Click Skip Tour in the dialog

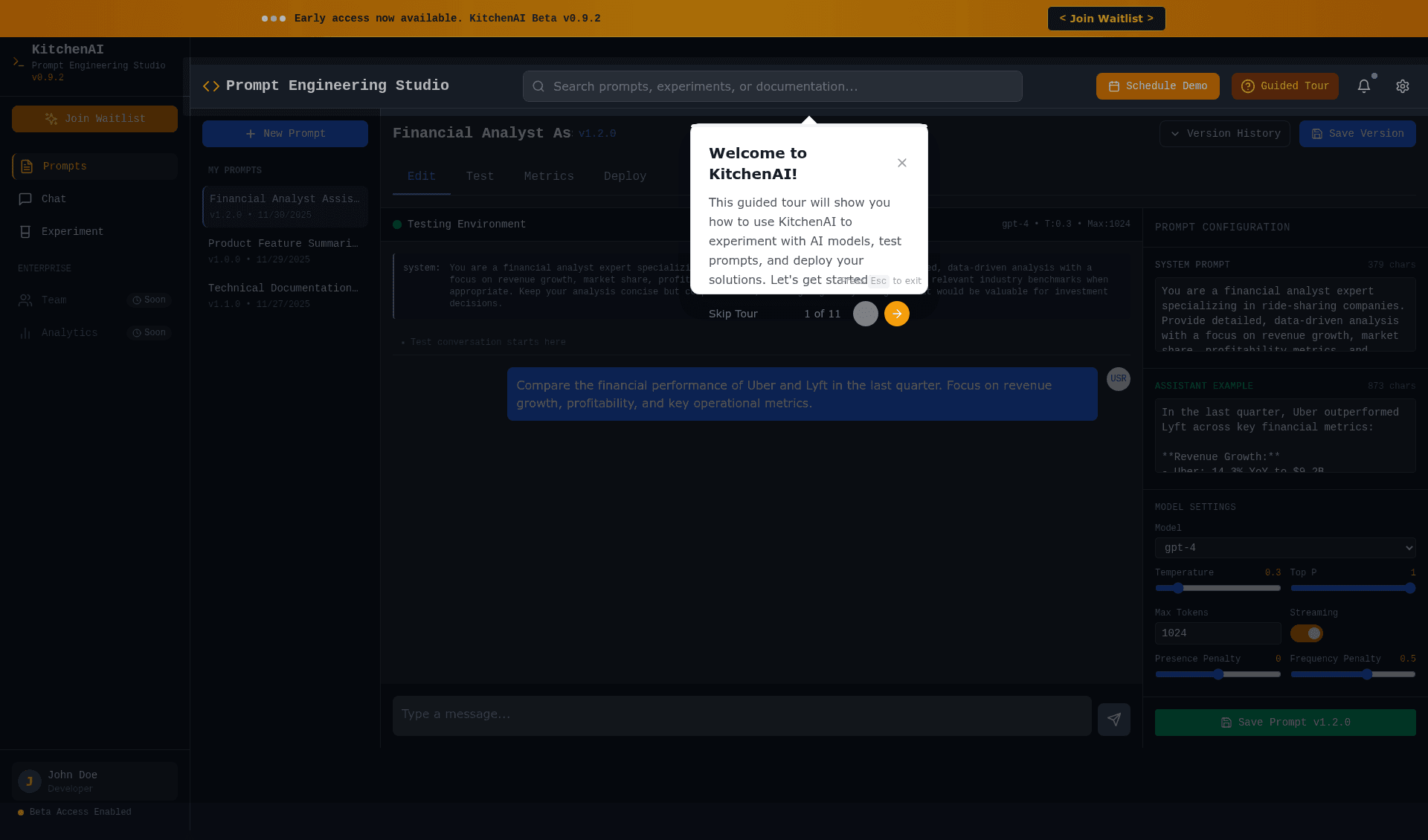pyautogui.click(x=733, y=314)
